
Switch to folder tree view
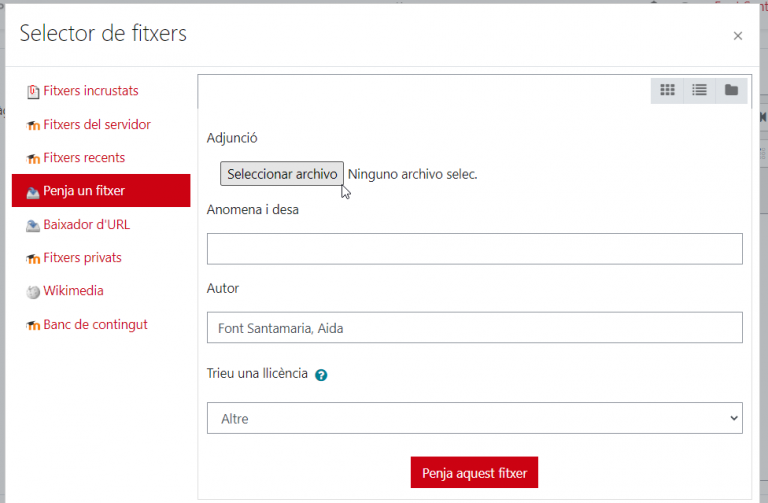tap(731, 90)
